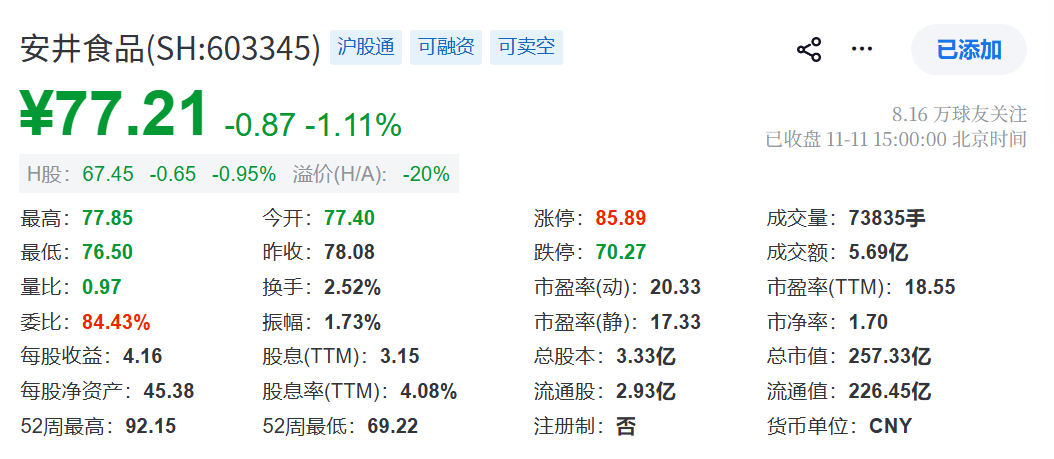Click the 股息(TTM) value 3.15
Image resolution: width=1054 pixels, height=459 pixels.
(399, 356)
